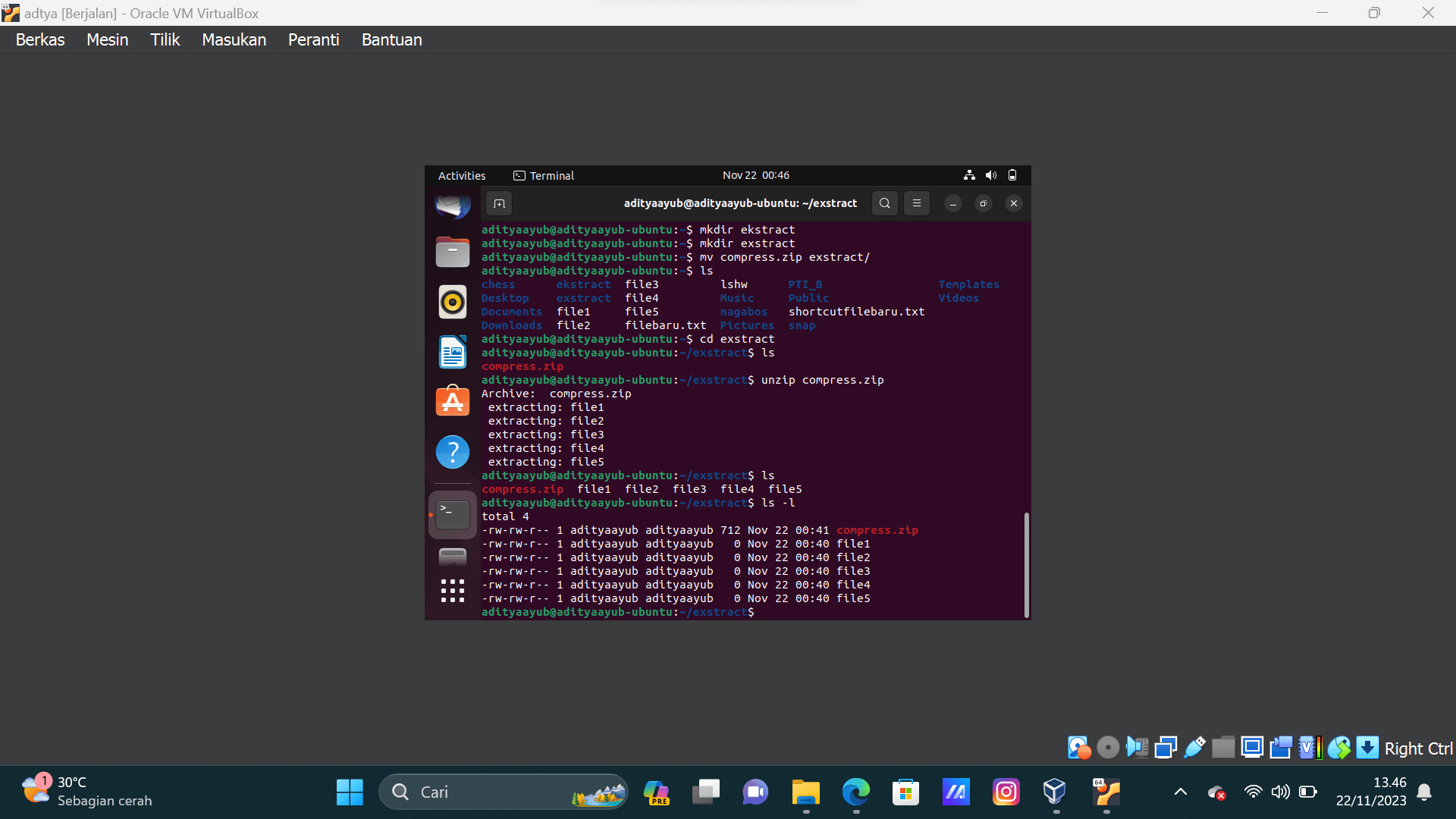Click the Cari search box

[503, 792]
